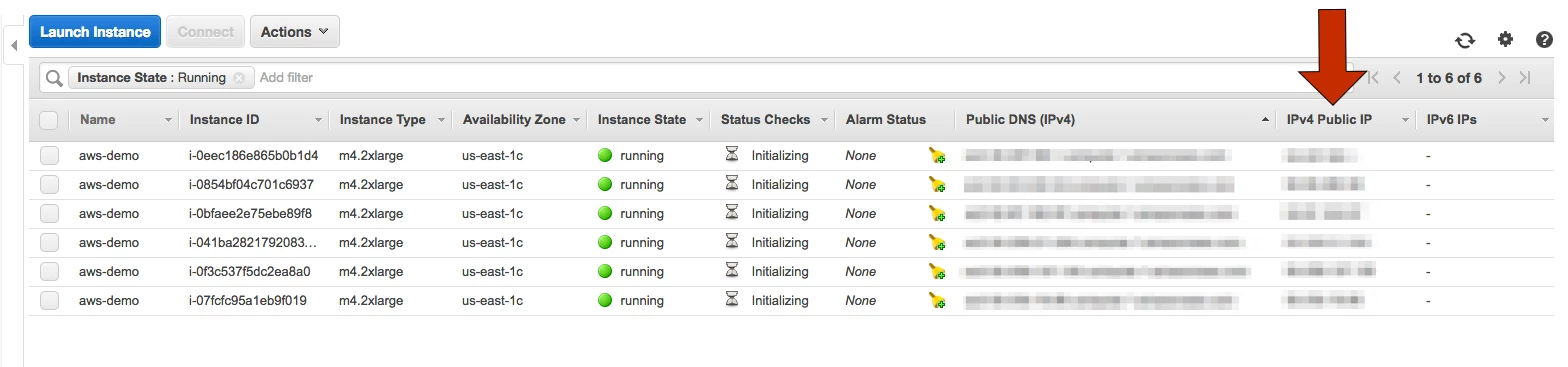Viewport: 1568px width, 367px height.
Task: Click alarm icon for instance i-041ba2821792083
Action: tap(936, 242)
